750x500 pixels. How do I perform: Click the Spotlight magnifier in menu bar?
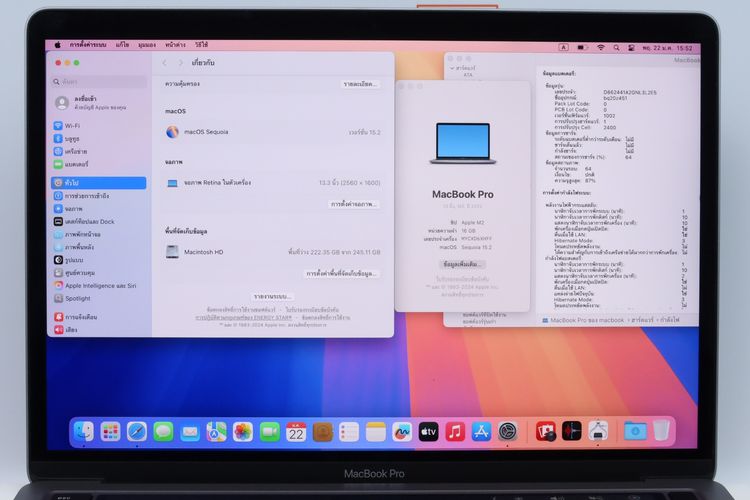[617, 48]
